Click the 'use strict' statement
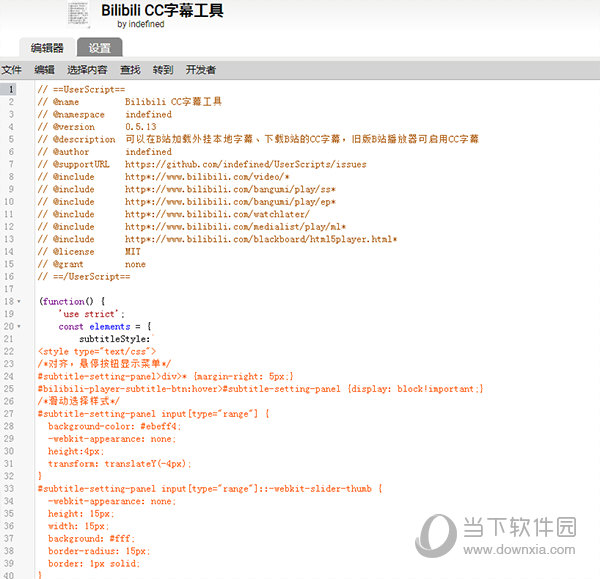Screen dimensions: 600x579 91,314
